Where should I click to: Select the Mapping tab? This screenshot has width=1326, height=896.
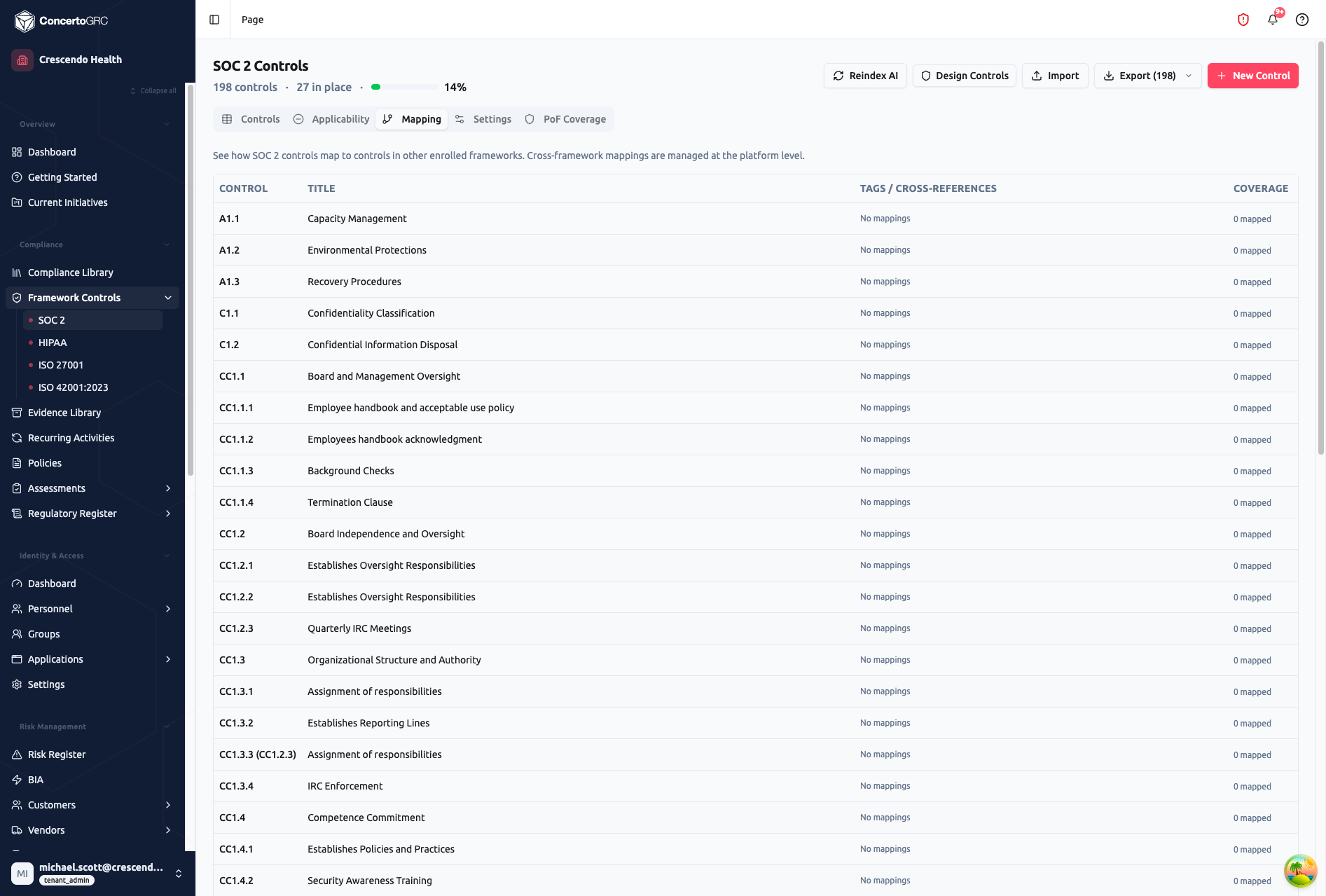tap(412, 119)
